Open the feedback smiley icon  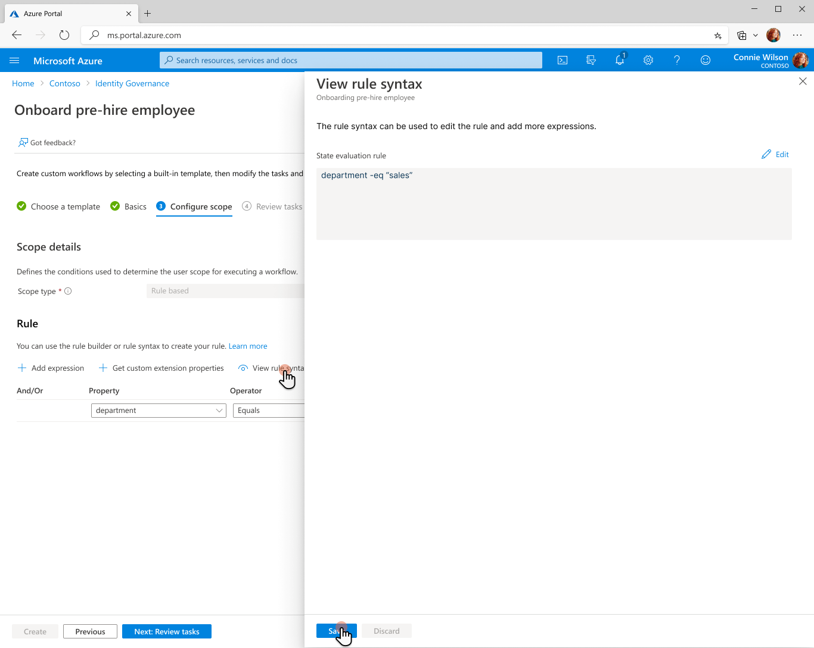[705, 60]
